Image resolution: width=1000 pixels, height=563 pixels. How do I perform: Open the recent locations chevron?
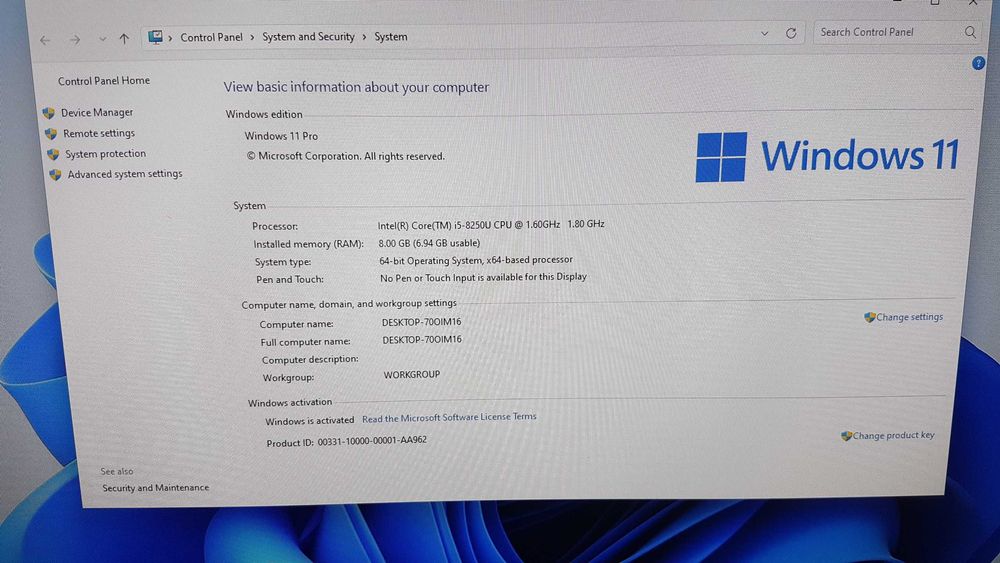[x=102, y=39]
